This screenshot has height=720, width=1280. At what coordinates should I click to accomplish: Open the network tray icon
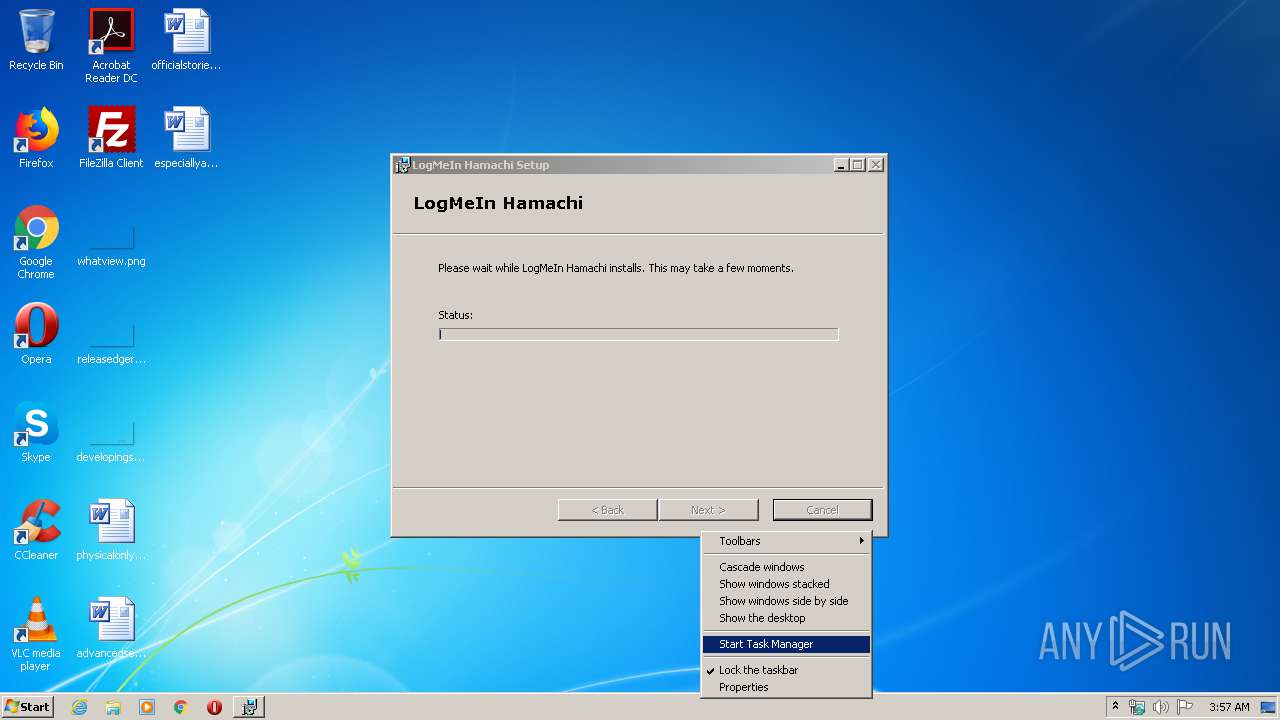click(x=1137, y=707)
